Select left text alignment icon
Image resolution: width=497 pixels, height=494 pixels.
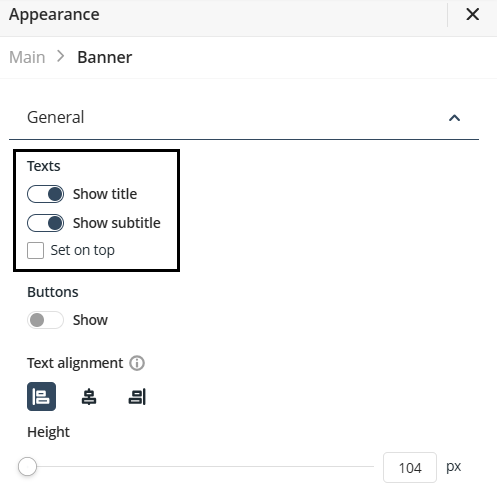[41, 397]
